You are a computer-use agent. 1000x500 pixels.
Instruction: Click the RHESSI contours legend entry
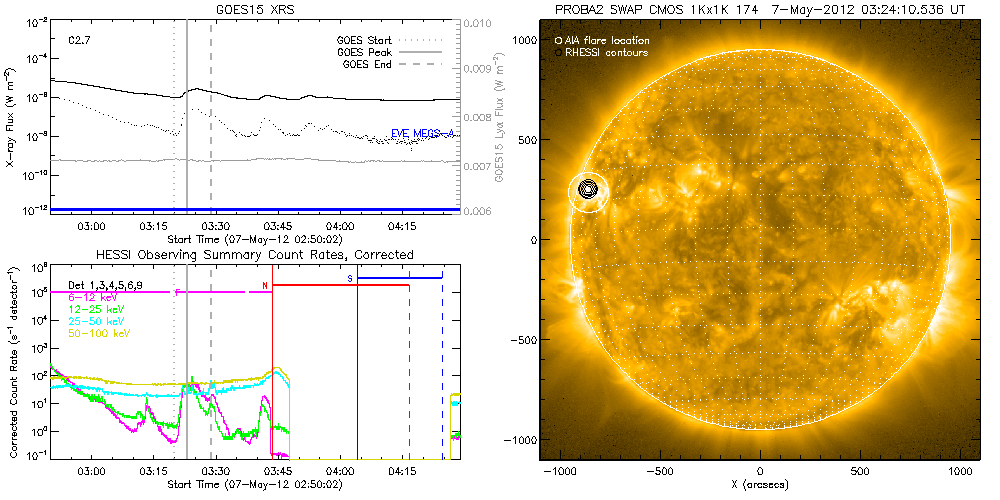click(601, 52)
